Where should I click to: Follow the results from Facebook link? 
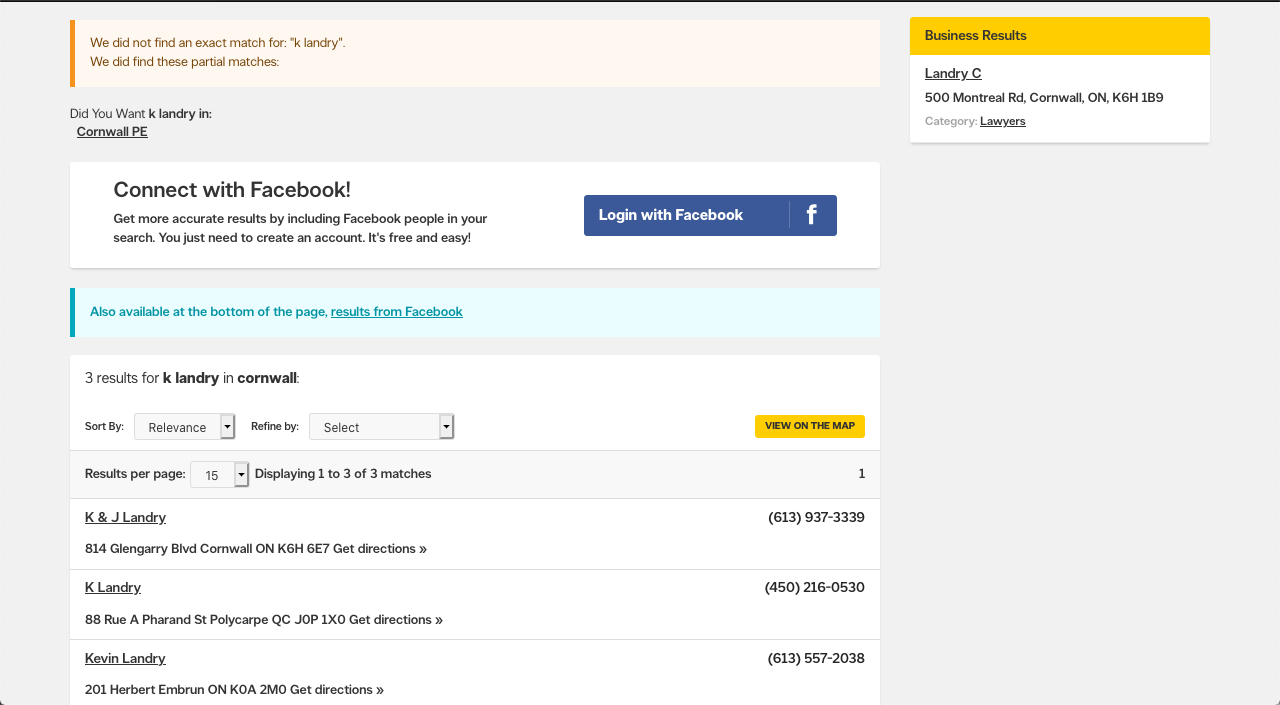(x=397, y=312)
